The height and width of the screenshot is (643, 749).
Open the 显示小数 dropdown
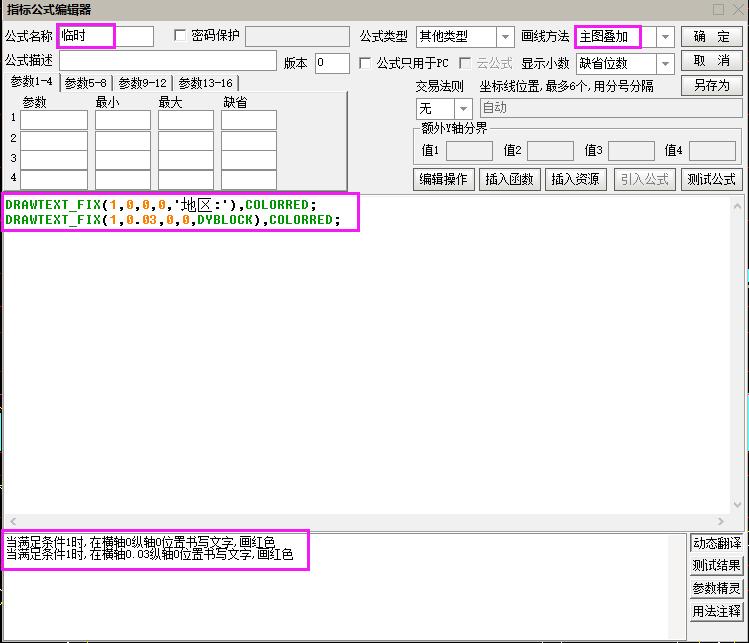(x=665, y=64)
